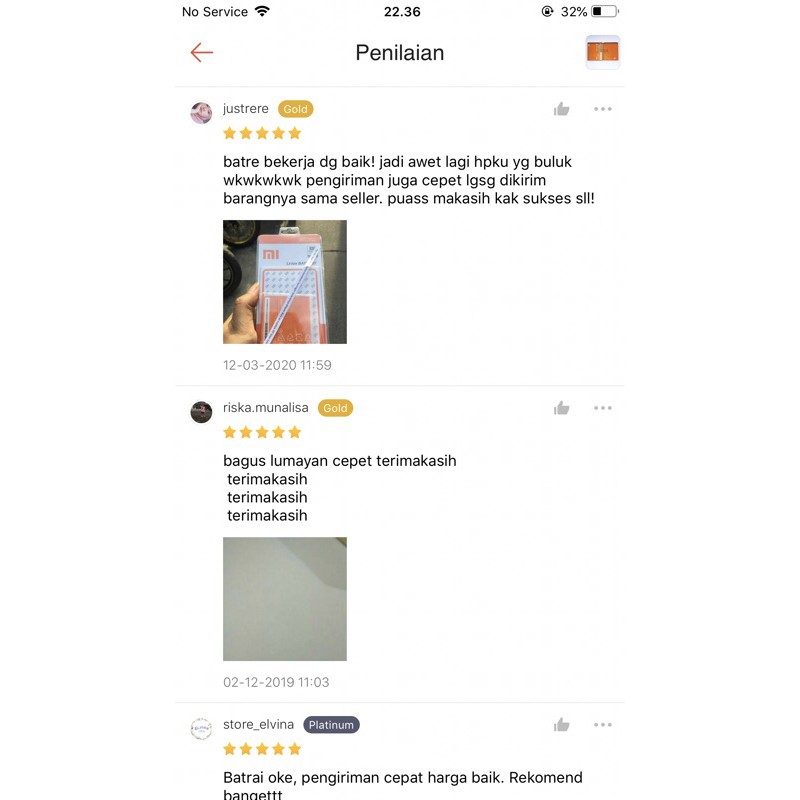
Task: Like riska.munalisa's review with the thumbs up
Action: [x=561, y=408]
